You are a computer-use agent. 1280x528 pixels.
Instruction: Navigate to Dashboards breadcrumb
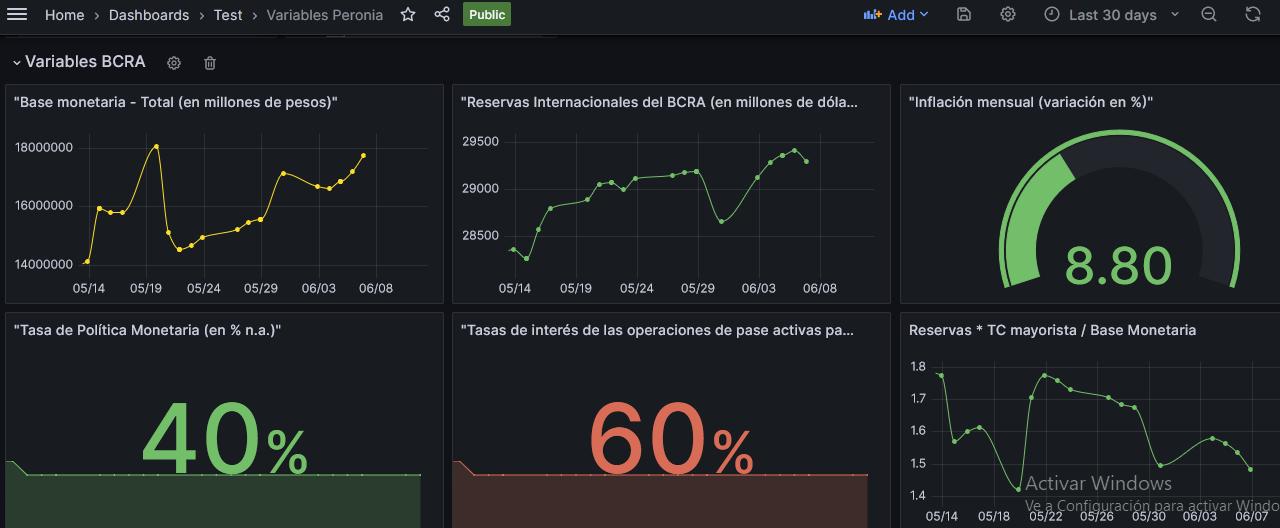pos(149,15)
